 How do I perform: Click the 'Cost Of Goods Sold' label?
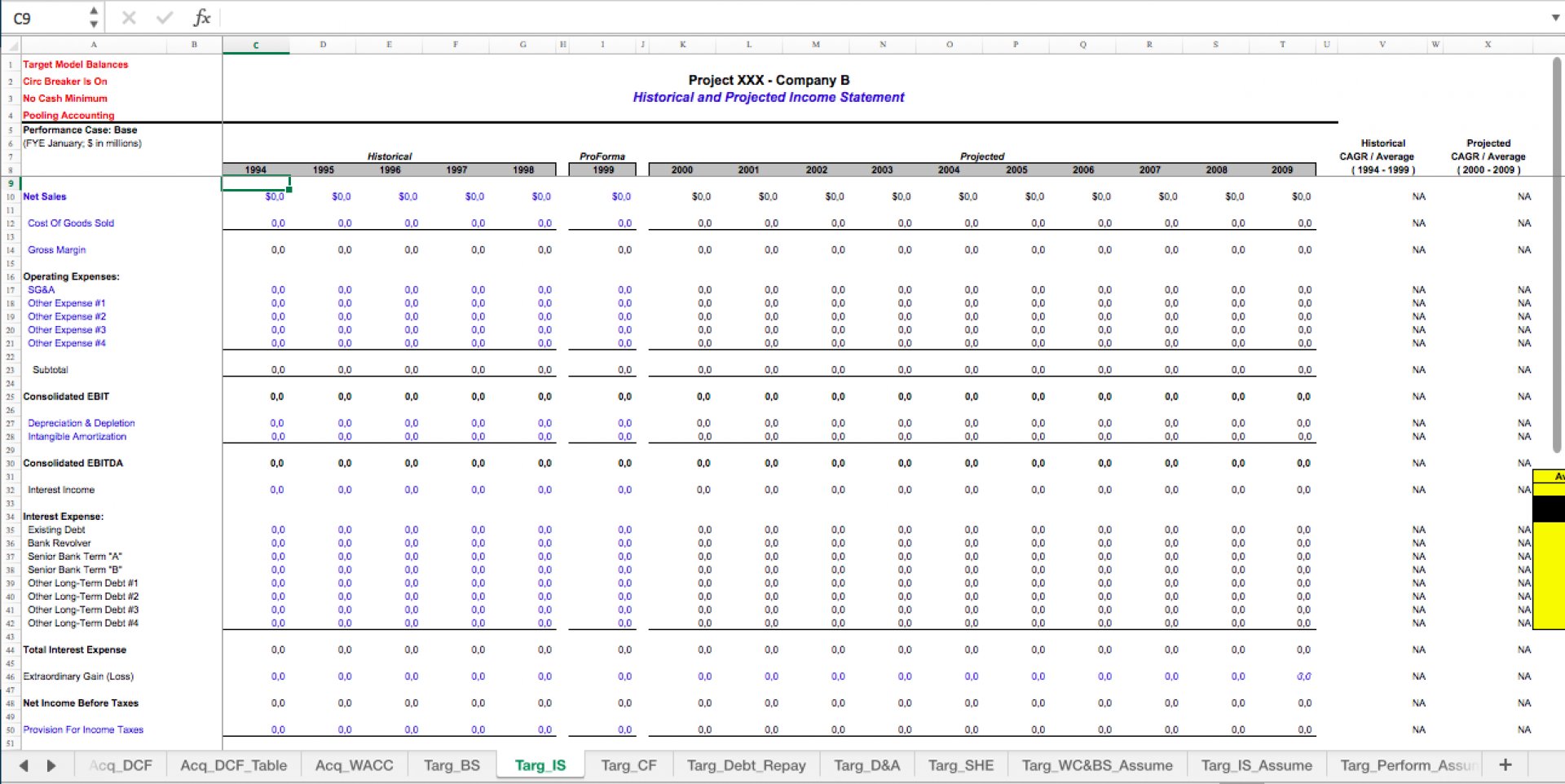click(71, 223)
